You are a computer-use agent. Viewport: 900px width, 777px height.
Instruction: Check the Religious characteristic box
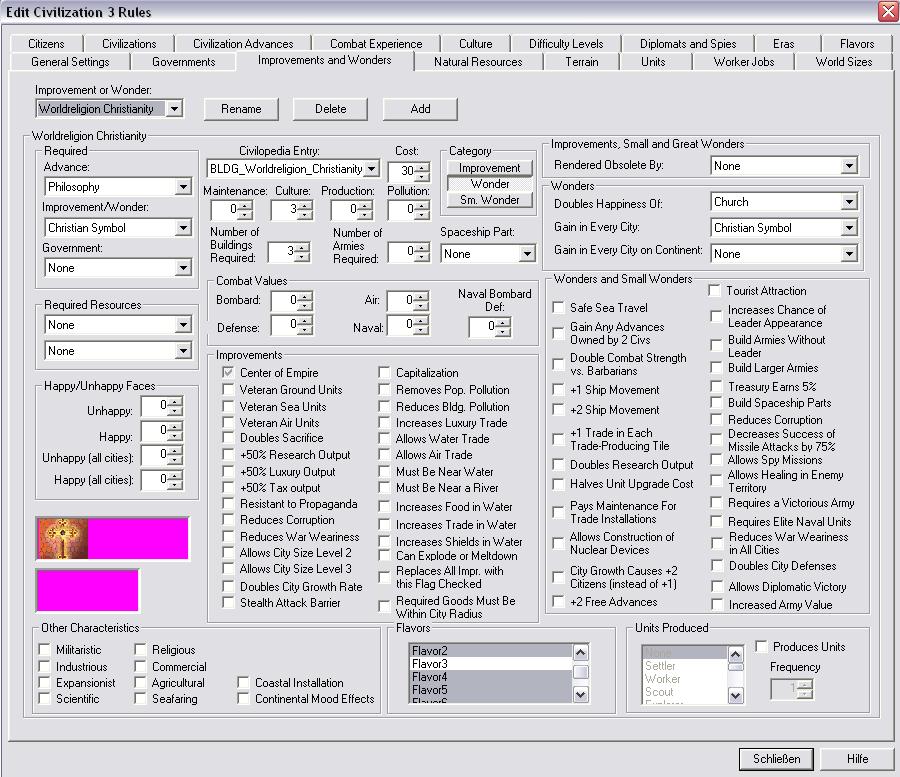tap(143, 650)
